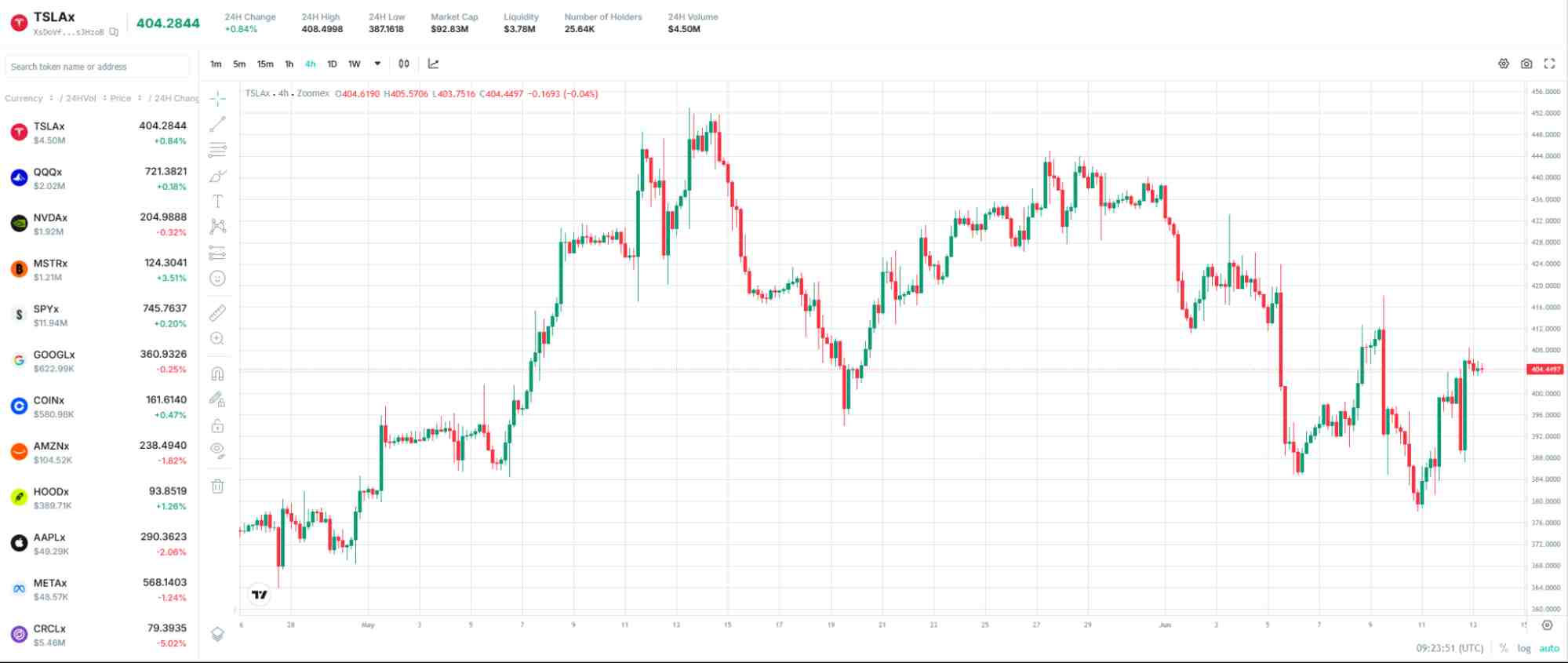This screenshot has width=1568, height=663.
Task: Switch to the 1D timeframe
Action: pos(332,64)
